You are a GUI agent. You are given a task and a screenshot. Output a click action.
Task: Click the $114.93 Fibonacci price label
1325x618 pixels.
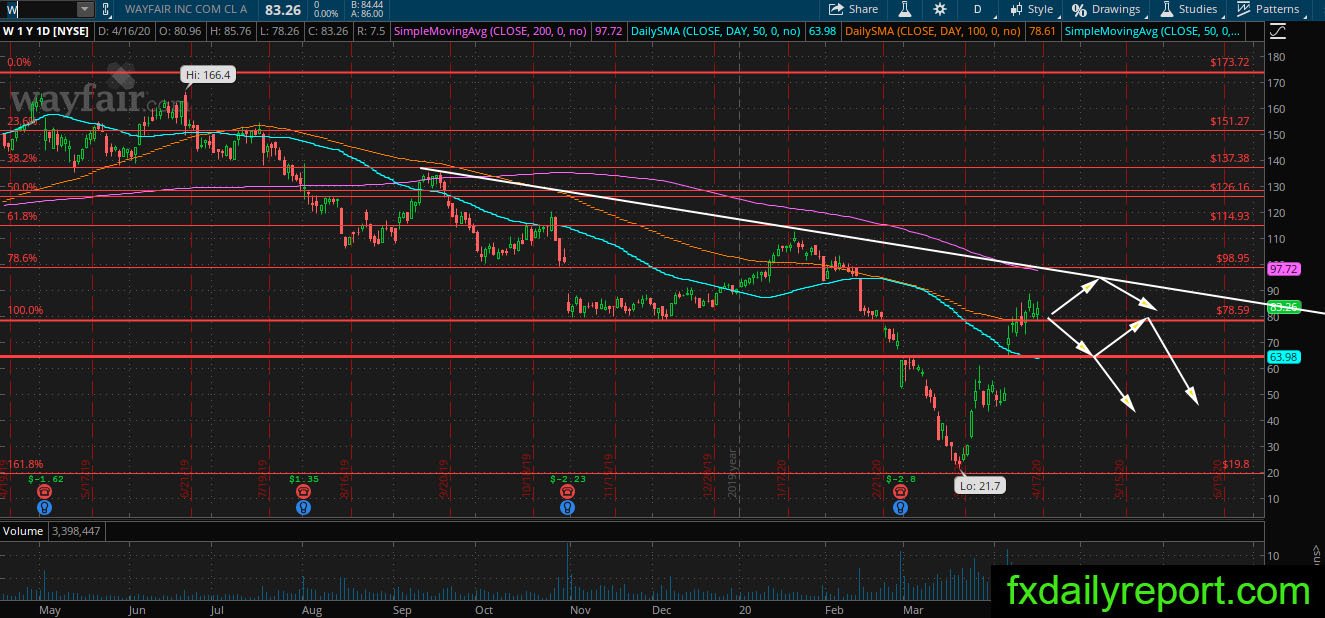[1230, 217]
